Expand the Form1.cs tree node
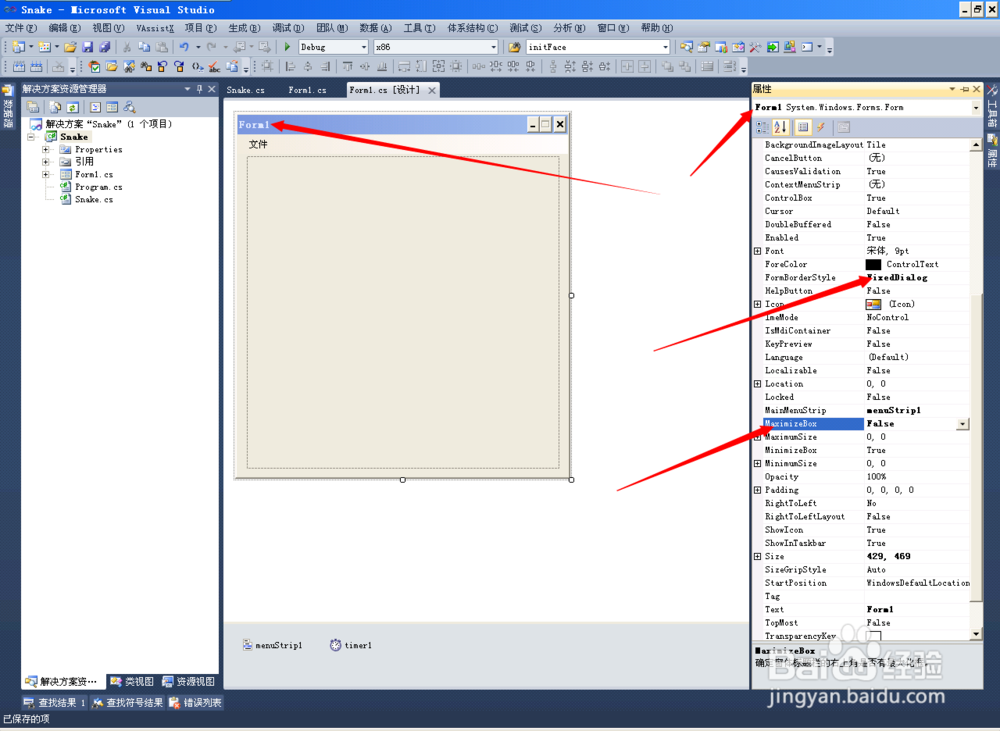 46,174
